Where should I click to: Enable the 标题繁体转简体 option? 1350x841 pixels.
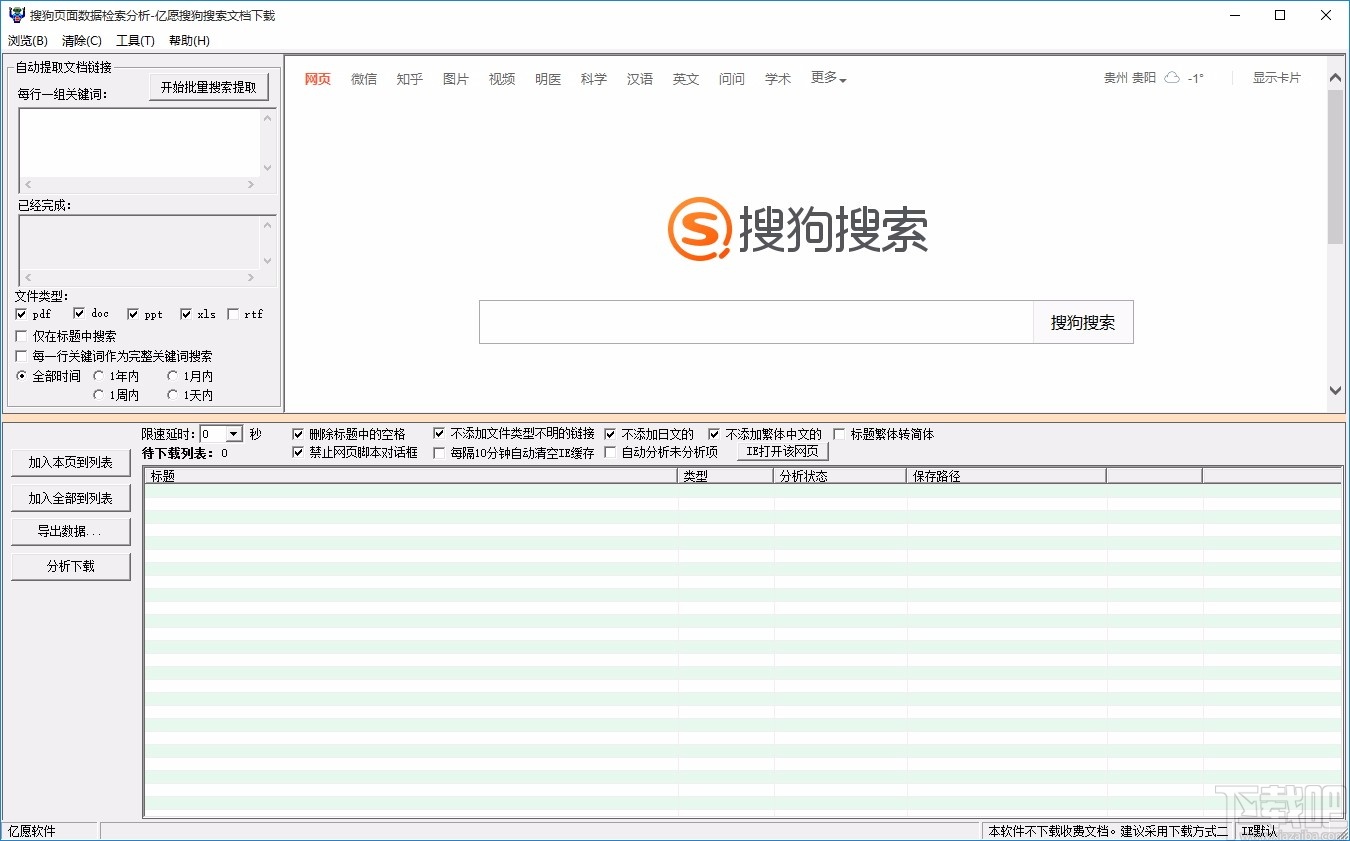(x=839, y=433)
